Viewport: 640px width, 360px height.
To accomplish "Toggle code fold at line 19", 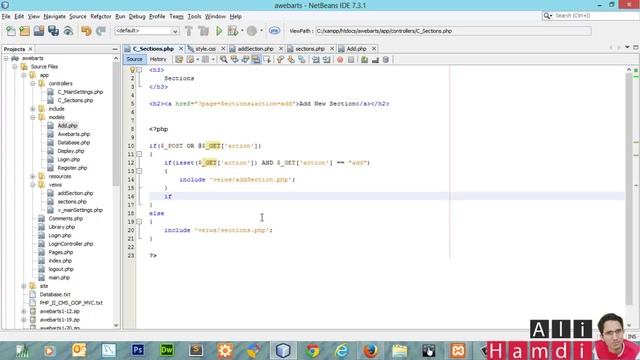I will [139, 222].
